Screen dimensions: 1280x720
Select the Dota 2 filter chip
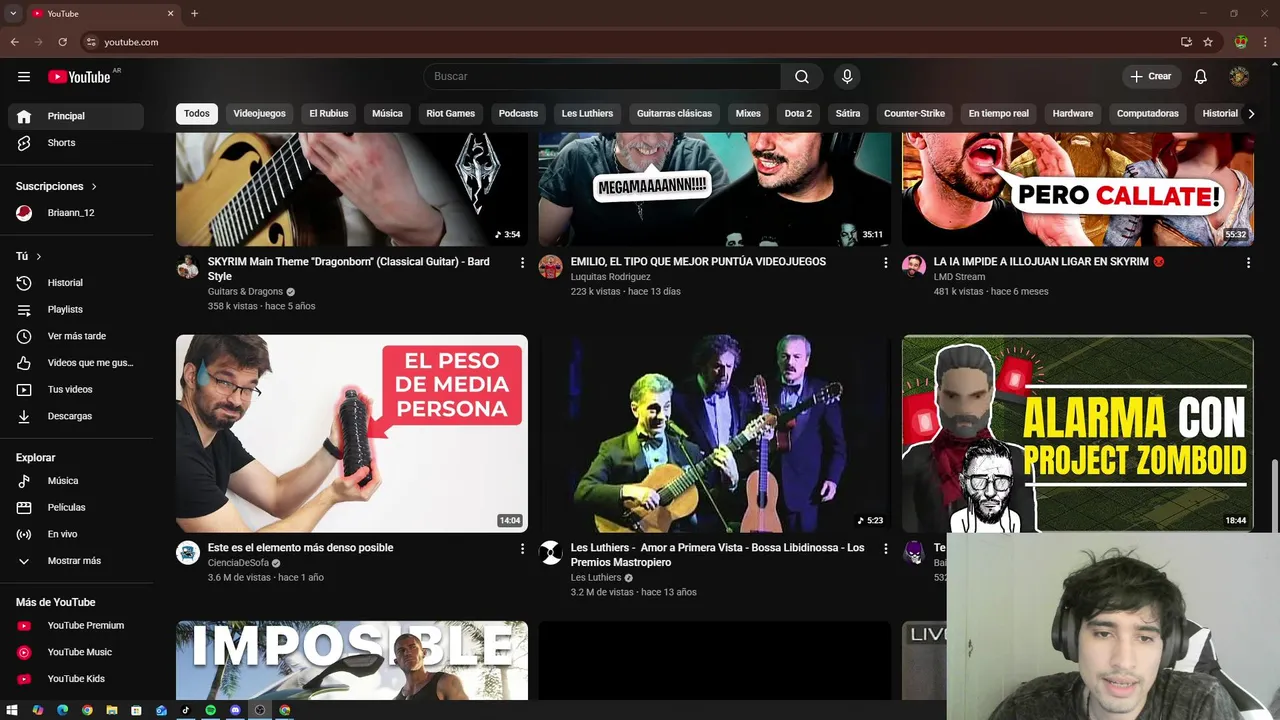798,114
